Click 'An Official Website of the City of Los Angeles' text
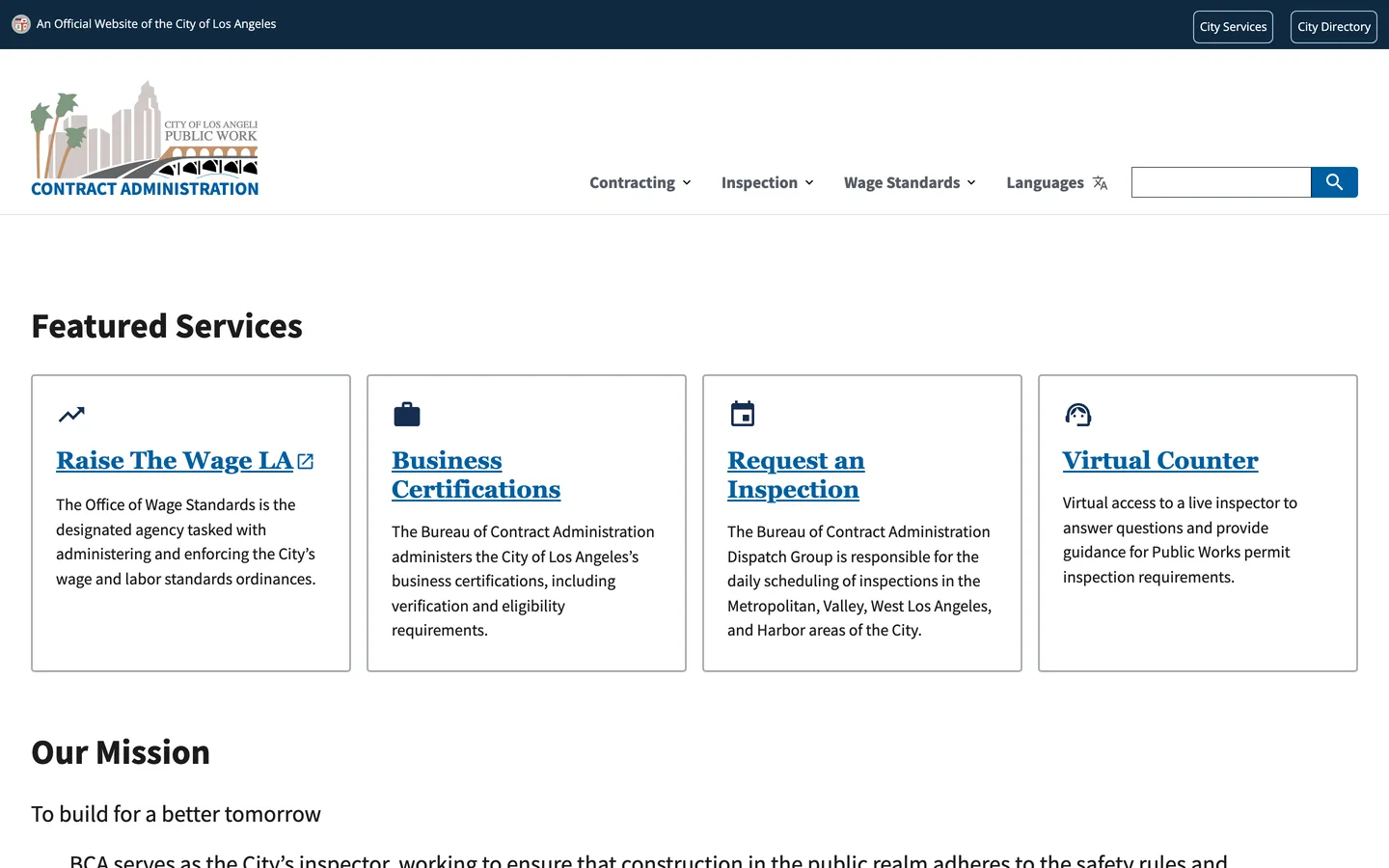 (x=156, y=24)
